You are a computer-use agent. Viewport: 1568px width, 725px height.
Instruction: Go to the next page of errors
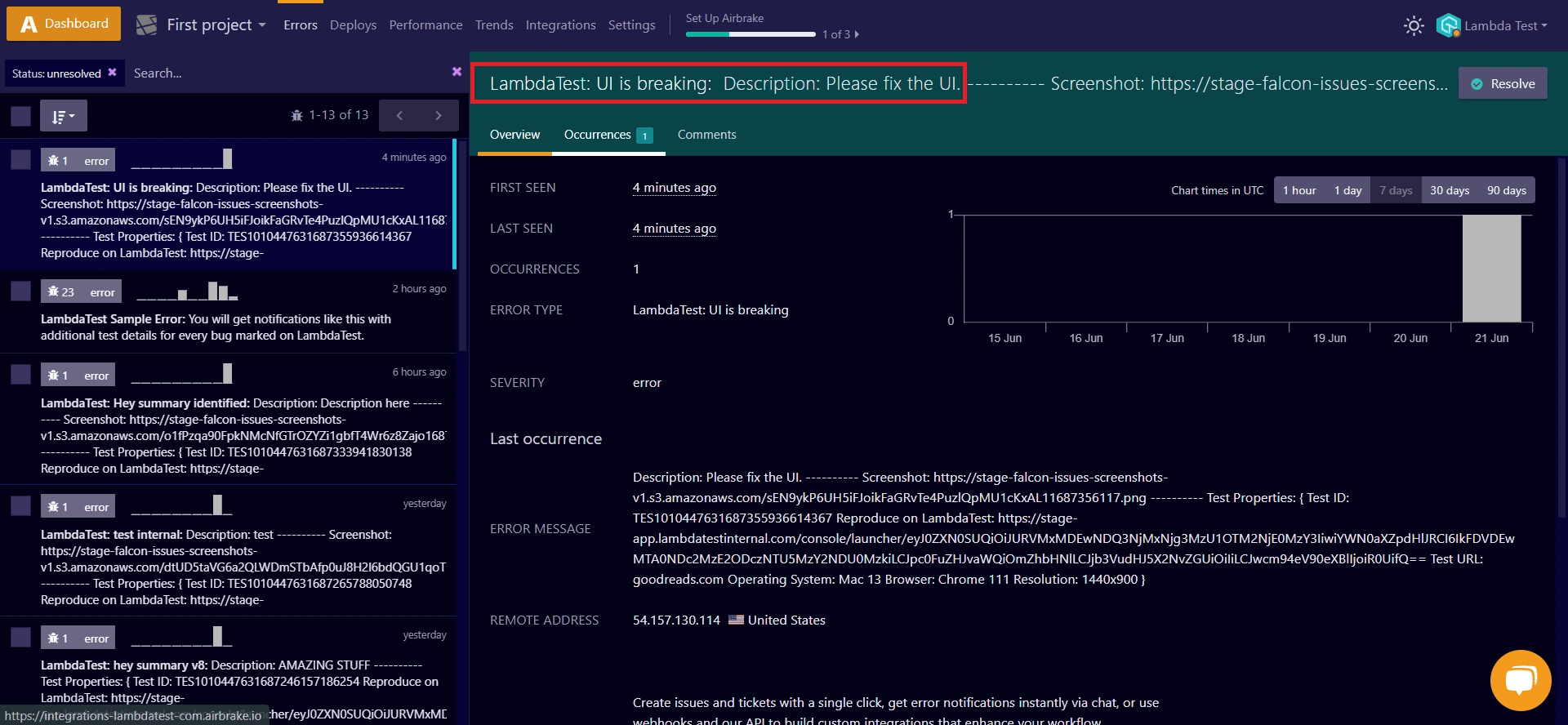tap(439, 116)
